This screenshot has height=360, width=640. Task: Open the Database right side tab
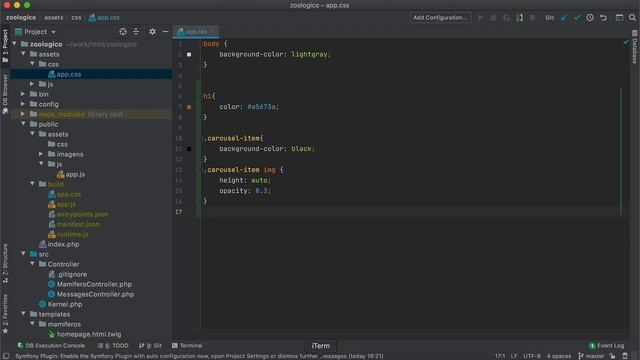pos(634,47)
